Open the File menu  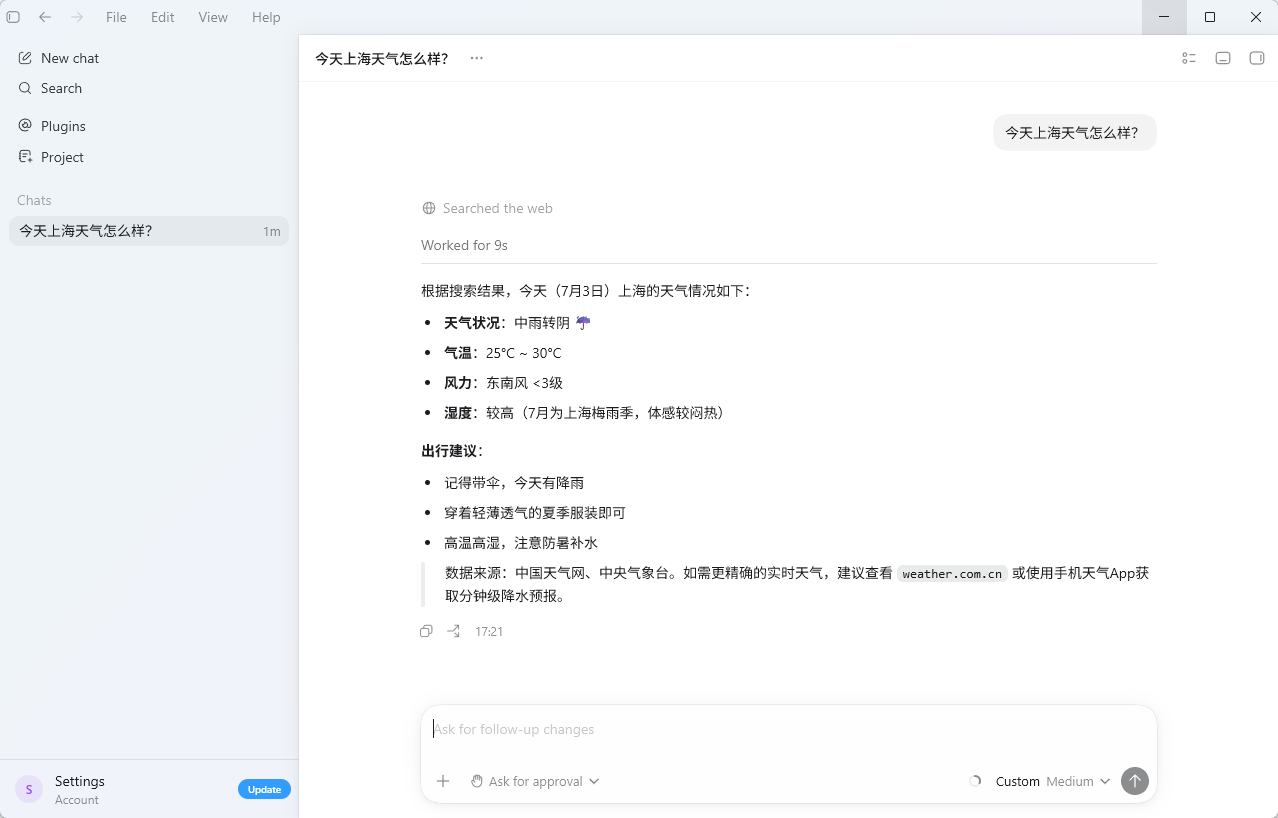point(116,17)
